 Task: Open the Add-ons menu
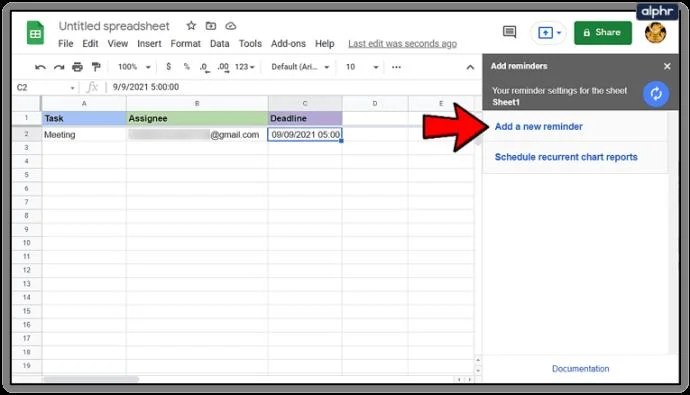288,44
